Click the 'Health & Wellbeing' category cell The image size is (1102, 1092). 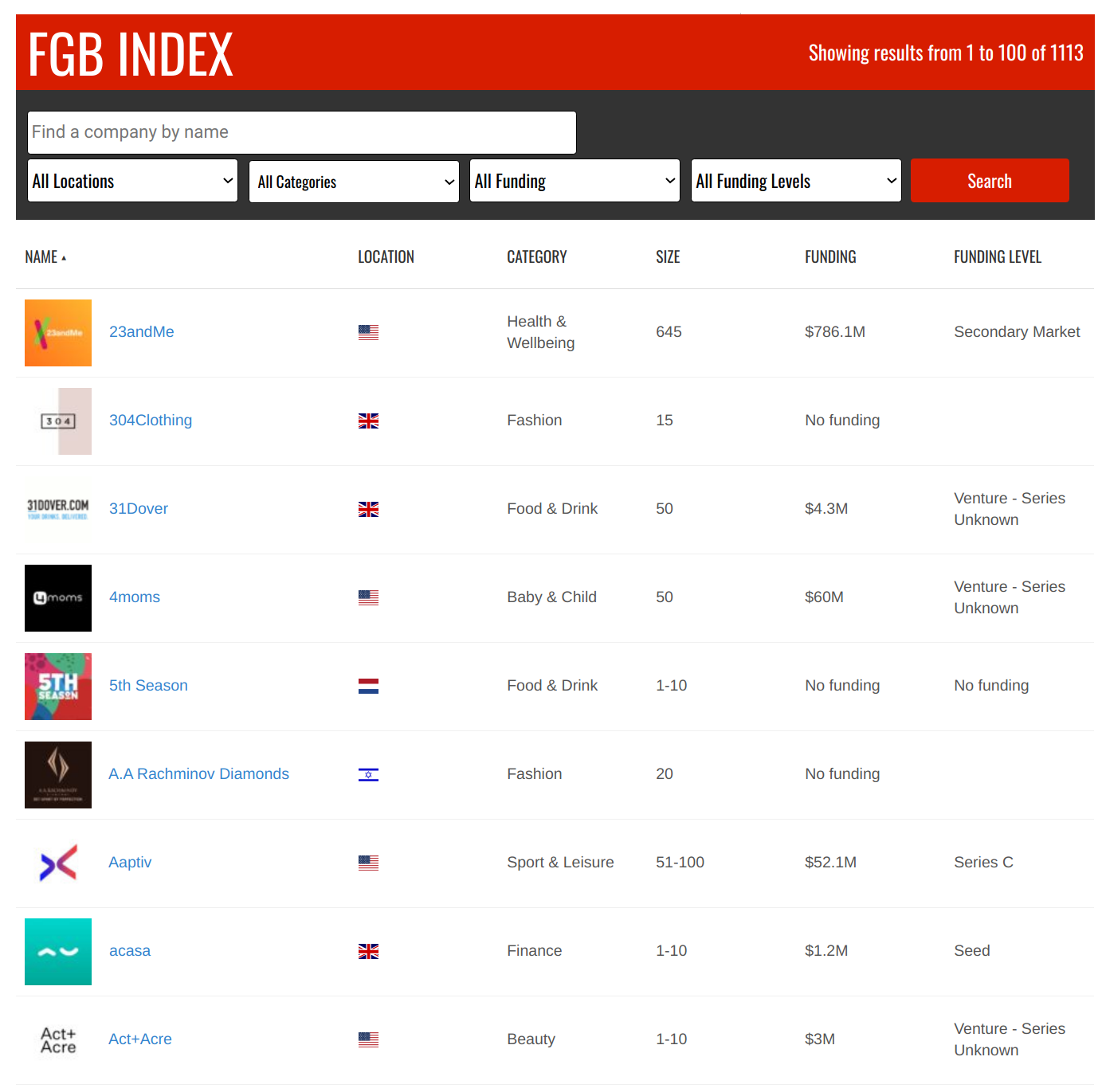pyautogui.click(x=541, y=332)
